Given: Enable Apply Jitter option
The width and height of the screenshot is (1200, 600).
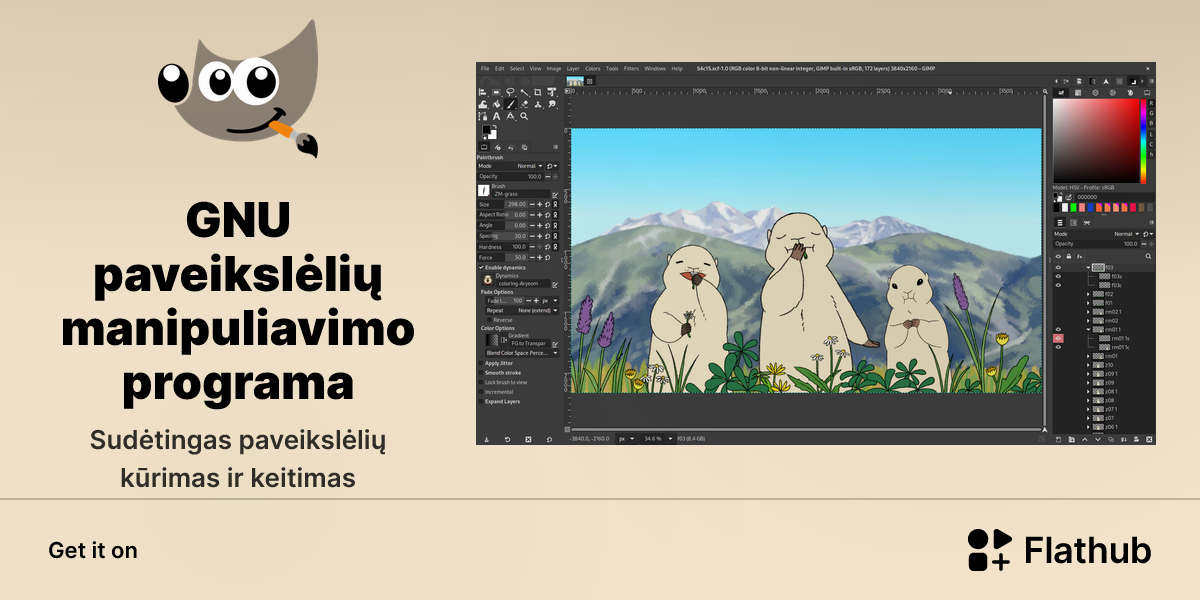Looking at the screenshot, I should pyautogui.click(x=481, y=363).
